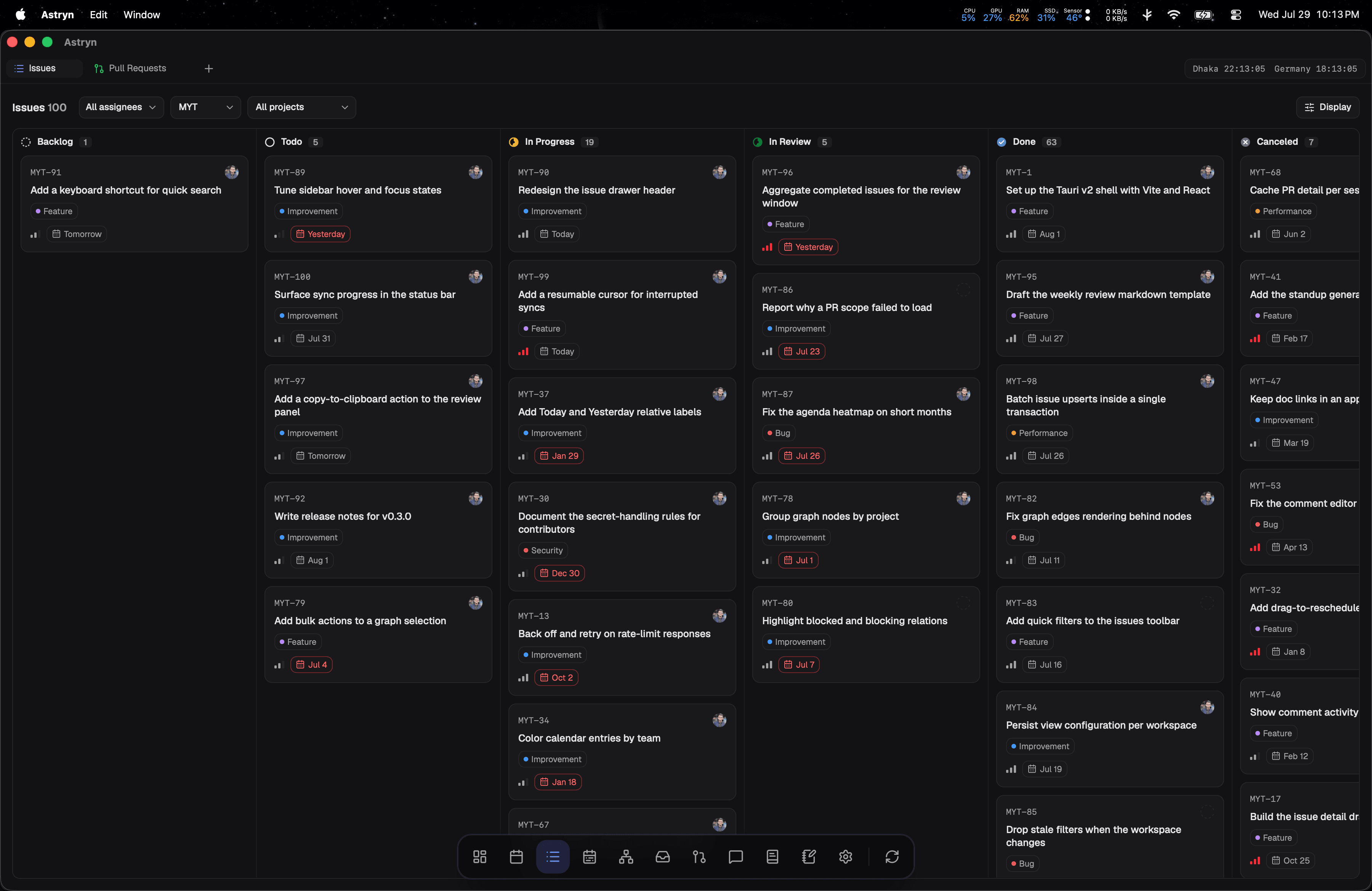
Task: Open the Display options button
Action: [x=1328, y=107]
